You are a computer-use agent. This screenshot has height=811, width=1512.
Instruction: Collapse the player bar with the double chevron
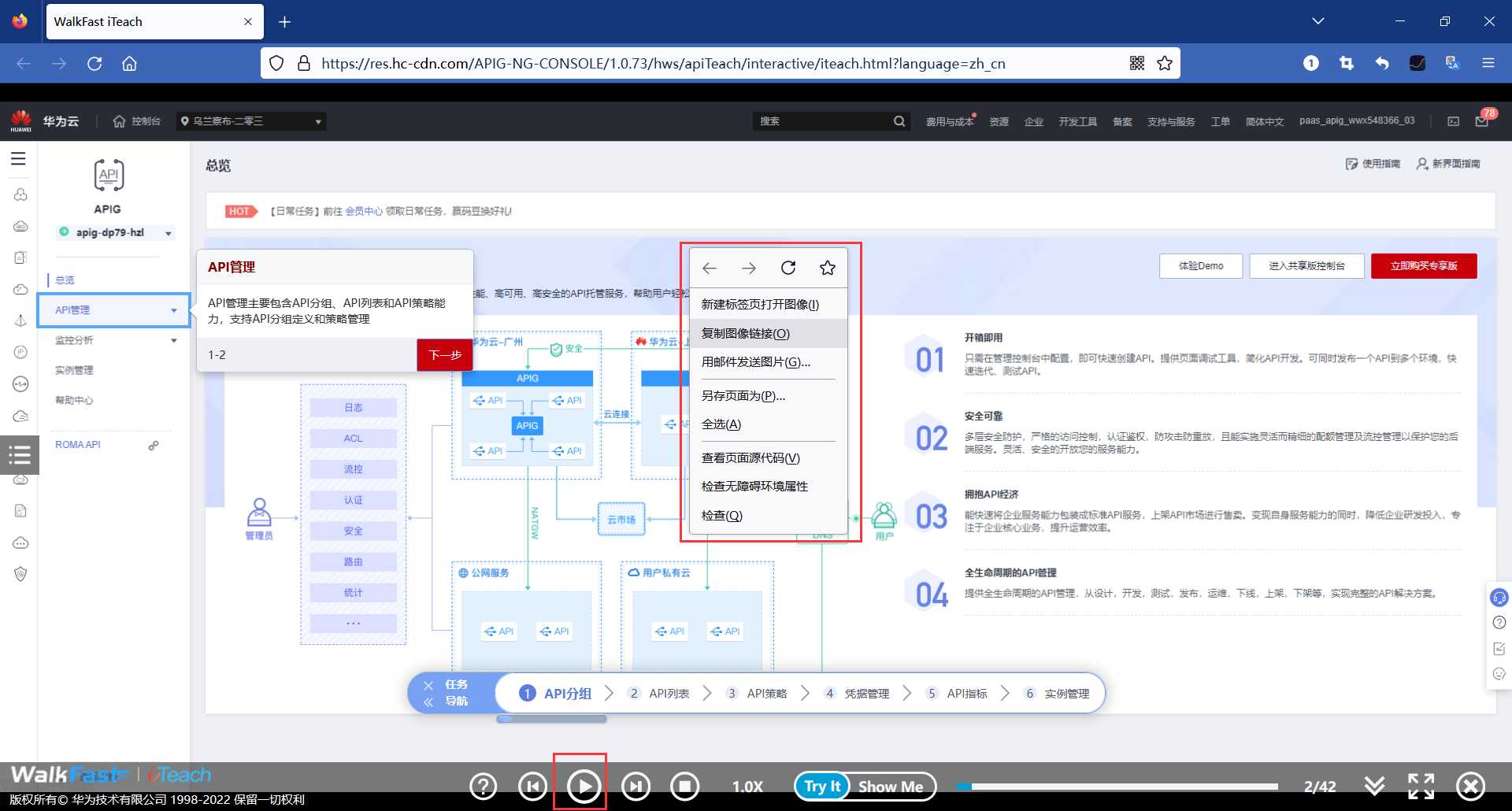pyautogui.click(x=1375, y=786)
